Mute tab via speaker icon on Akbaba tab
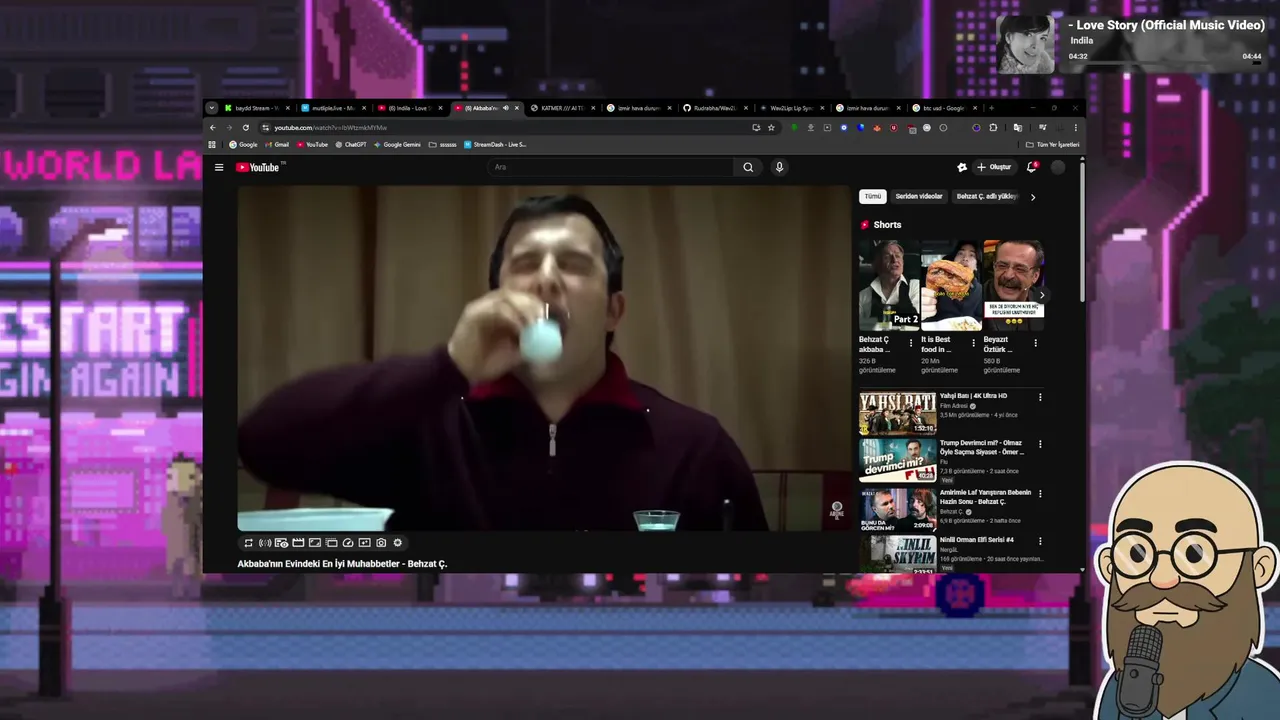Screen dimensions: 1280x720 click(506, 108)
